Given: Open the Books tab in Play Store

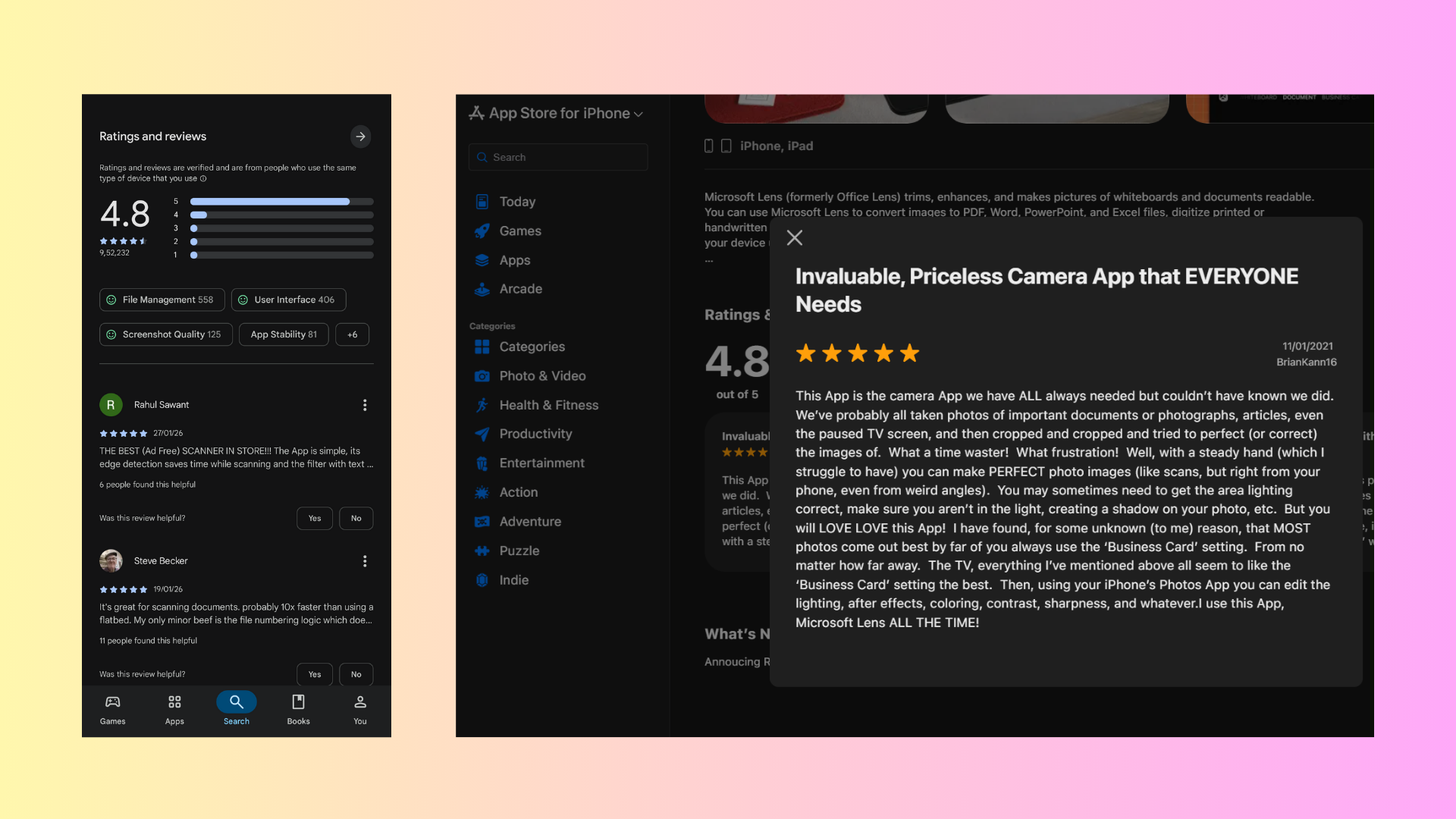Looking at the screenshot, I should click(x=298, y=710).
